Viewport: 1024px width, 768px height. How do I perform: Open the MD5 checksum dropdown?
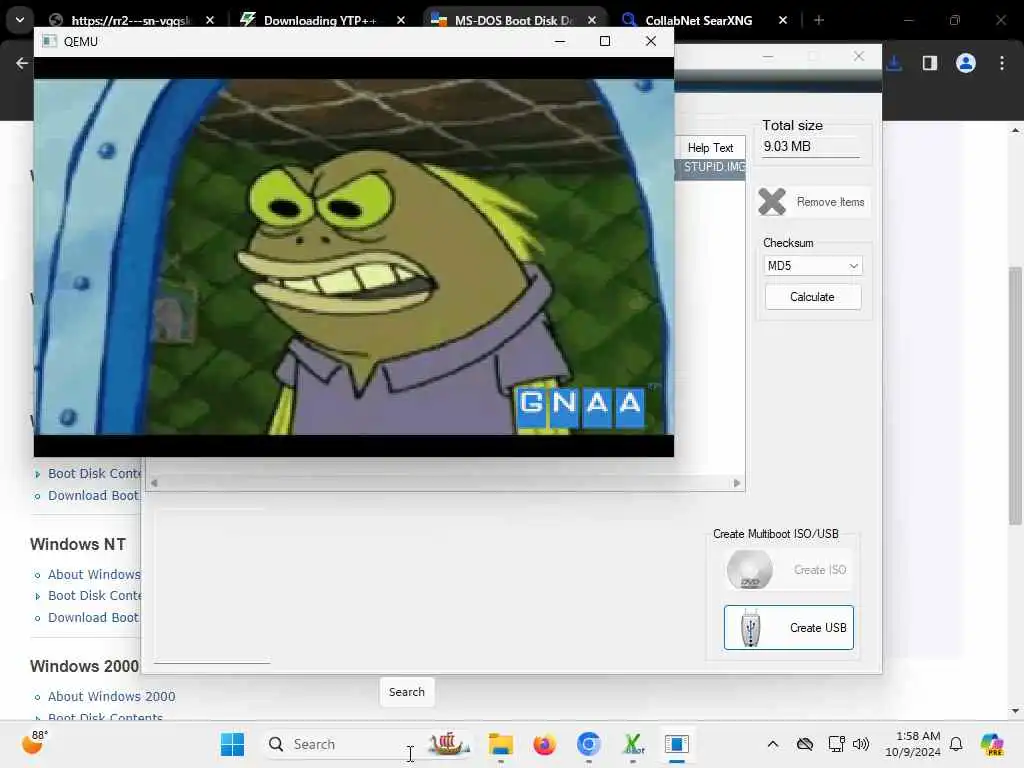click(x=812, y=266)
